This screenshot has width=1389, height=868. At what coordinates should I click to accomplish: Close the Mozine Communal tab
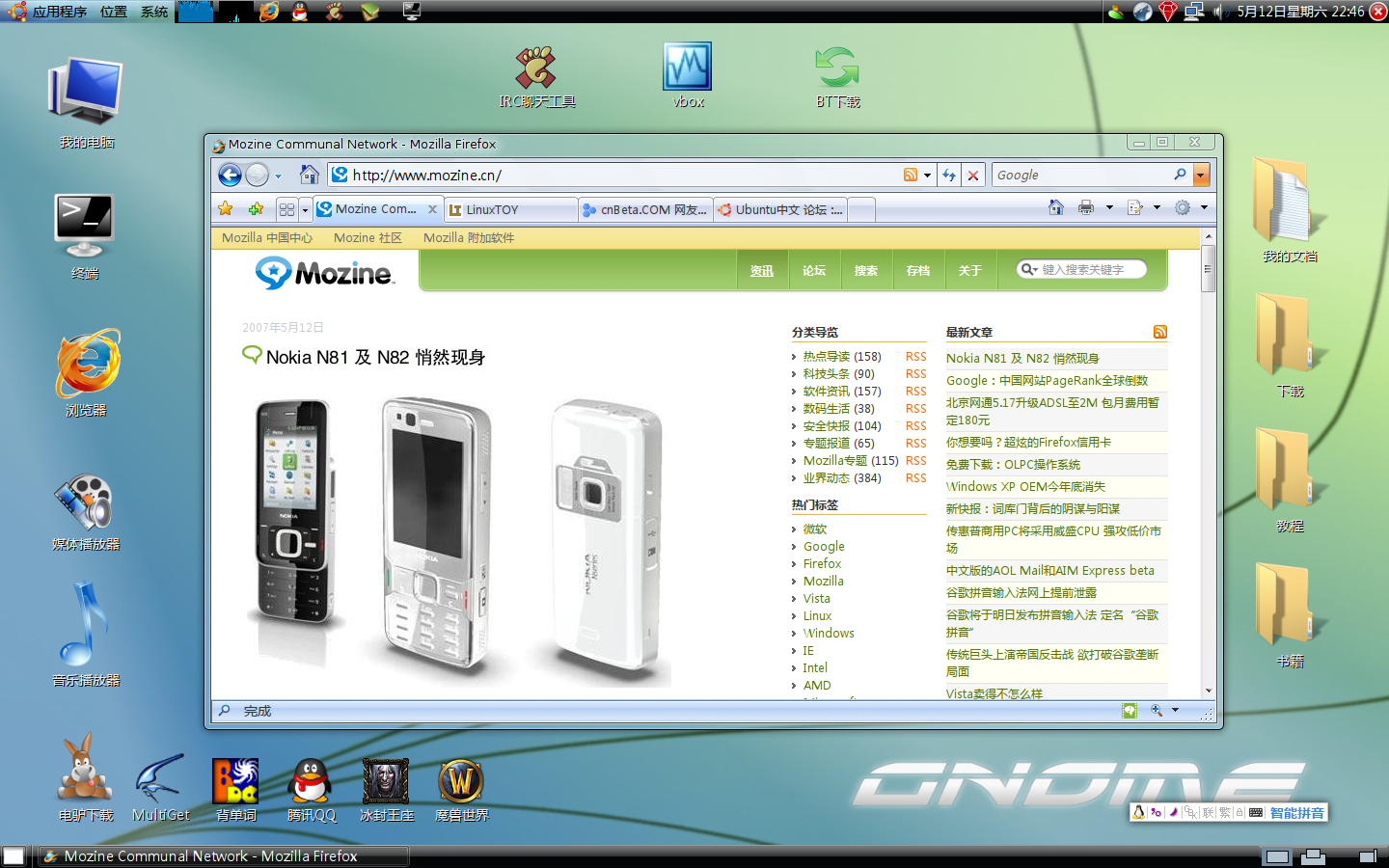coord(432,209)
